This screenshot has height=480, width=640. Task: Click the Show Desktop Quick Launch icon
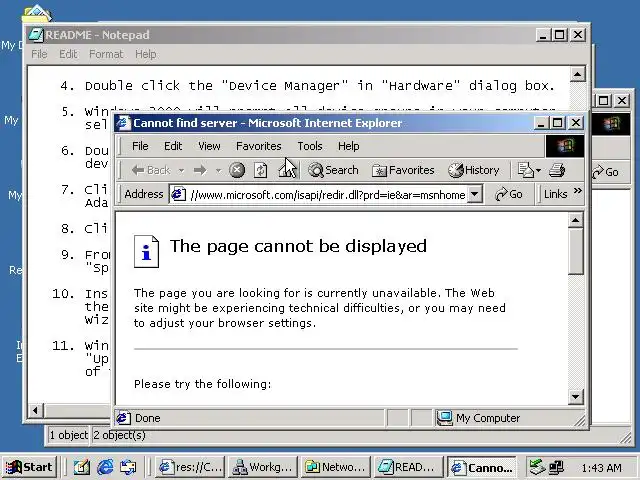[82, 467]
